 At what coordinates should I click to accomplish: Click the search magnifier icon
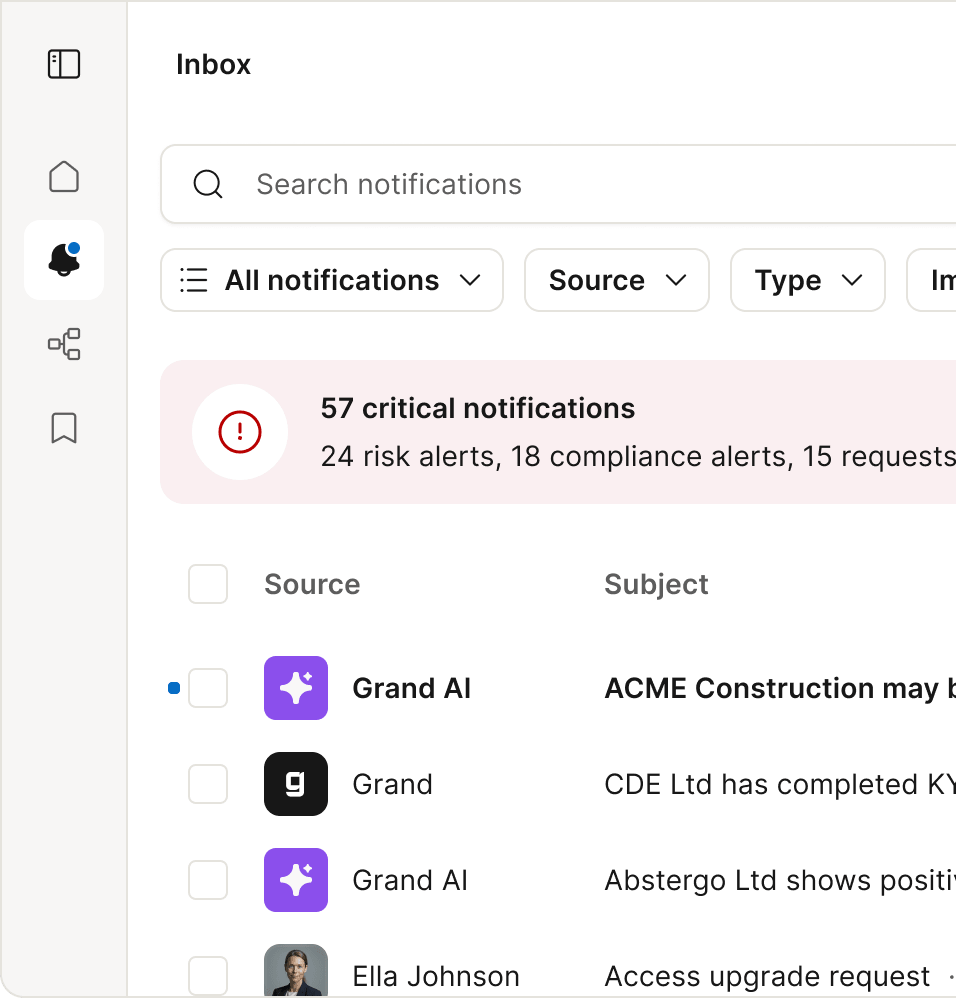tap(208, 184)
